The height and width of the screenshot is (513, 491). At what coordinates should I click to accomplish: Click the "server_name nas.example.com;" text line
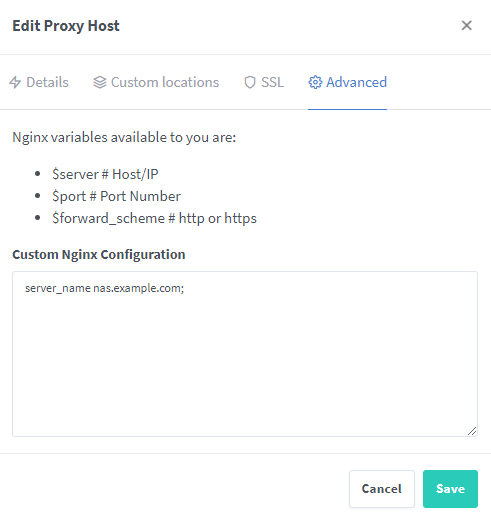click(104, 288)
